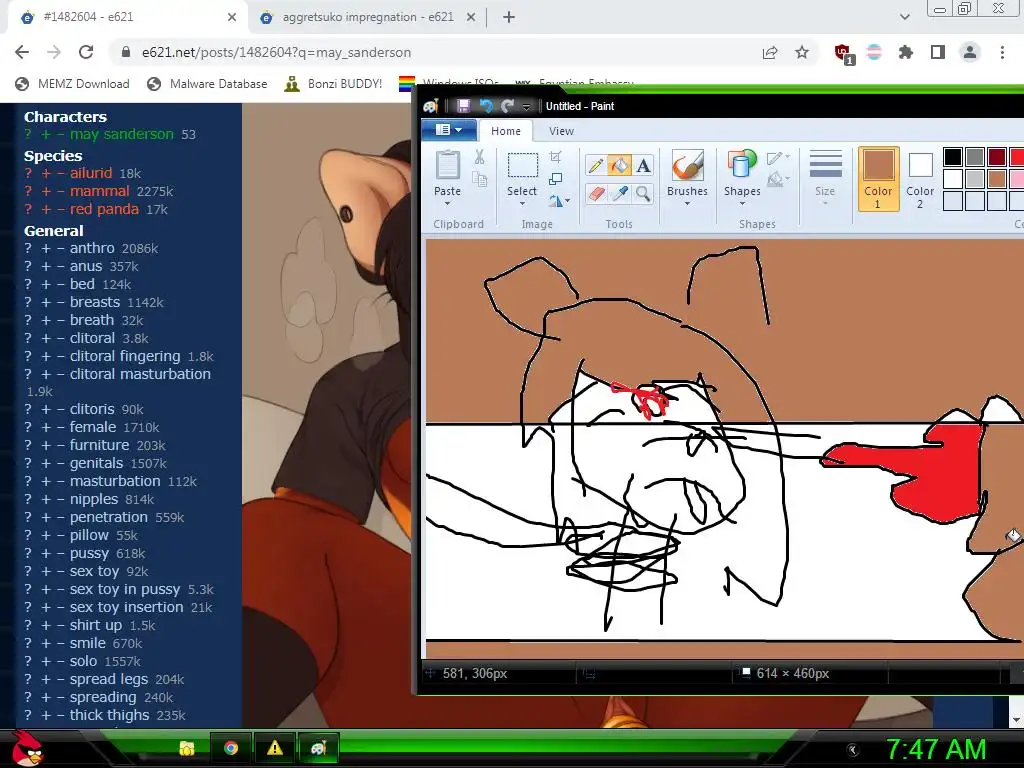Expand the Shapes dropdown arrow

(742, 204)
